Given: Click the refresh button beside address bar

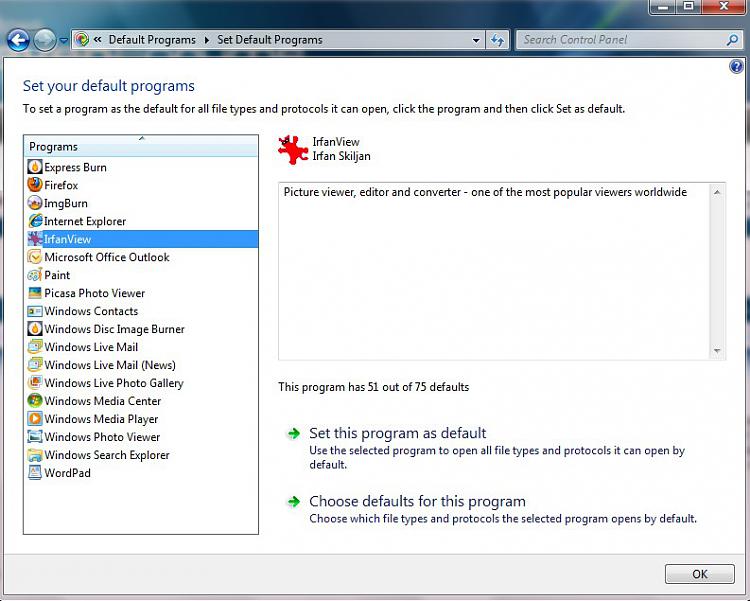Looking at the screenshot, I should pyautogui.click(x=497, y=40).
